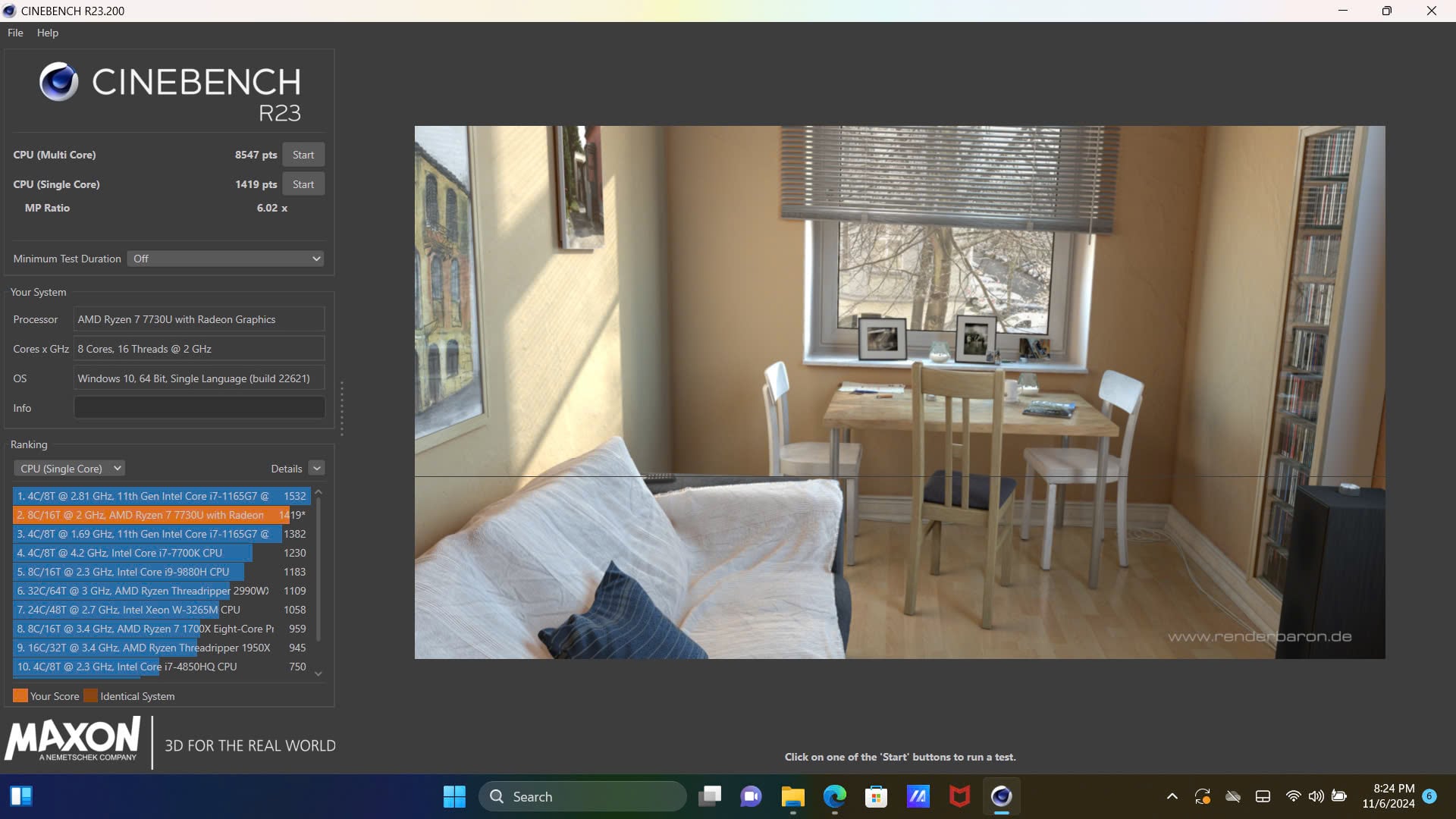The image size is (1456, 819).
Task: Open the File menu
Action: tap(15, 33)
